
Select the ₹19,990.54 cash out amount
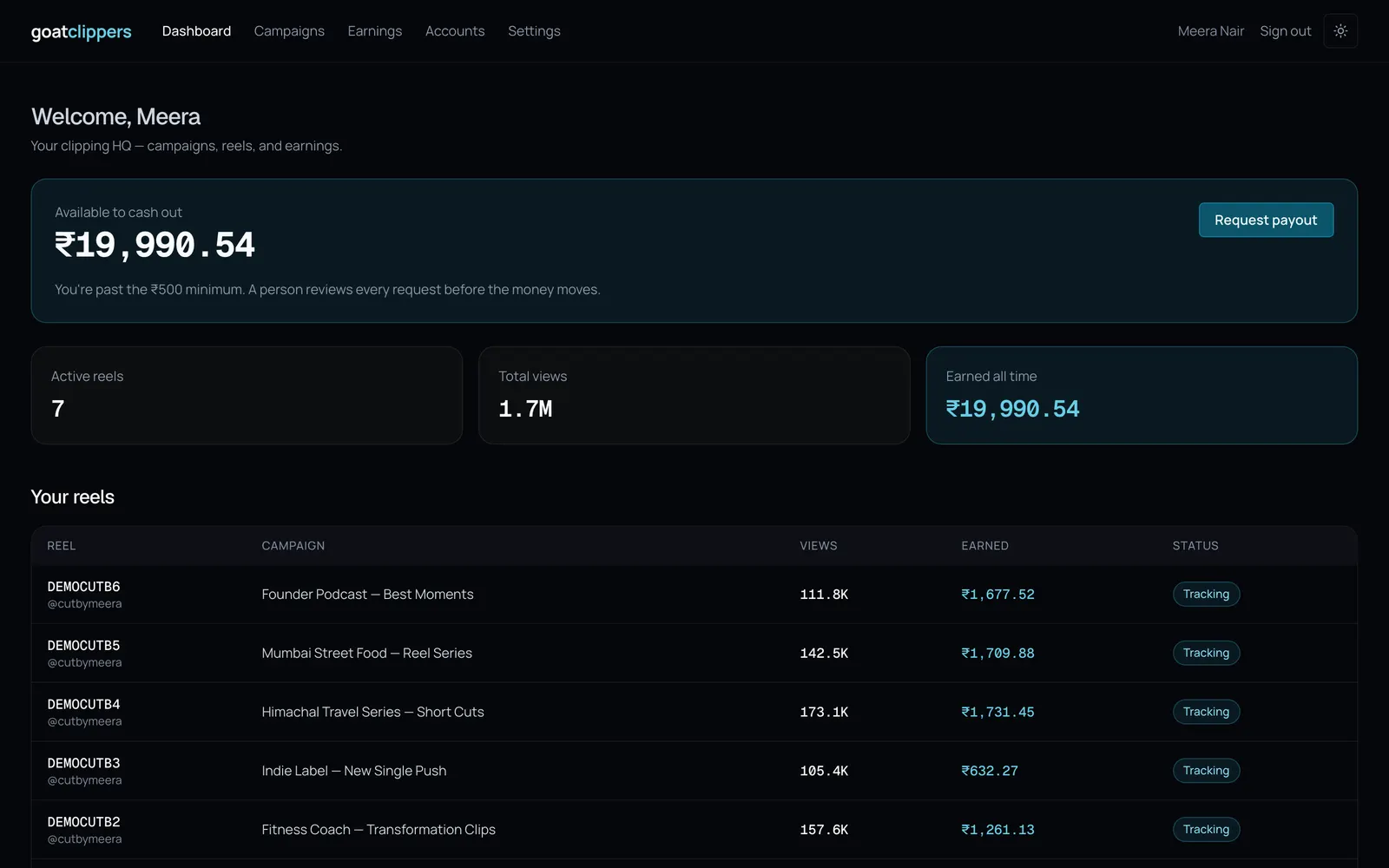point(155,246)
